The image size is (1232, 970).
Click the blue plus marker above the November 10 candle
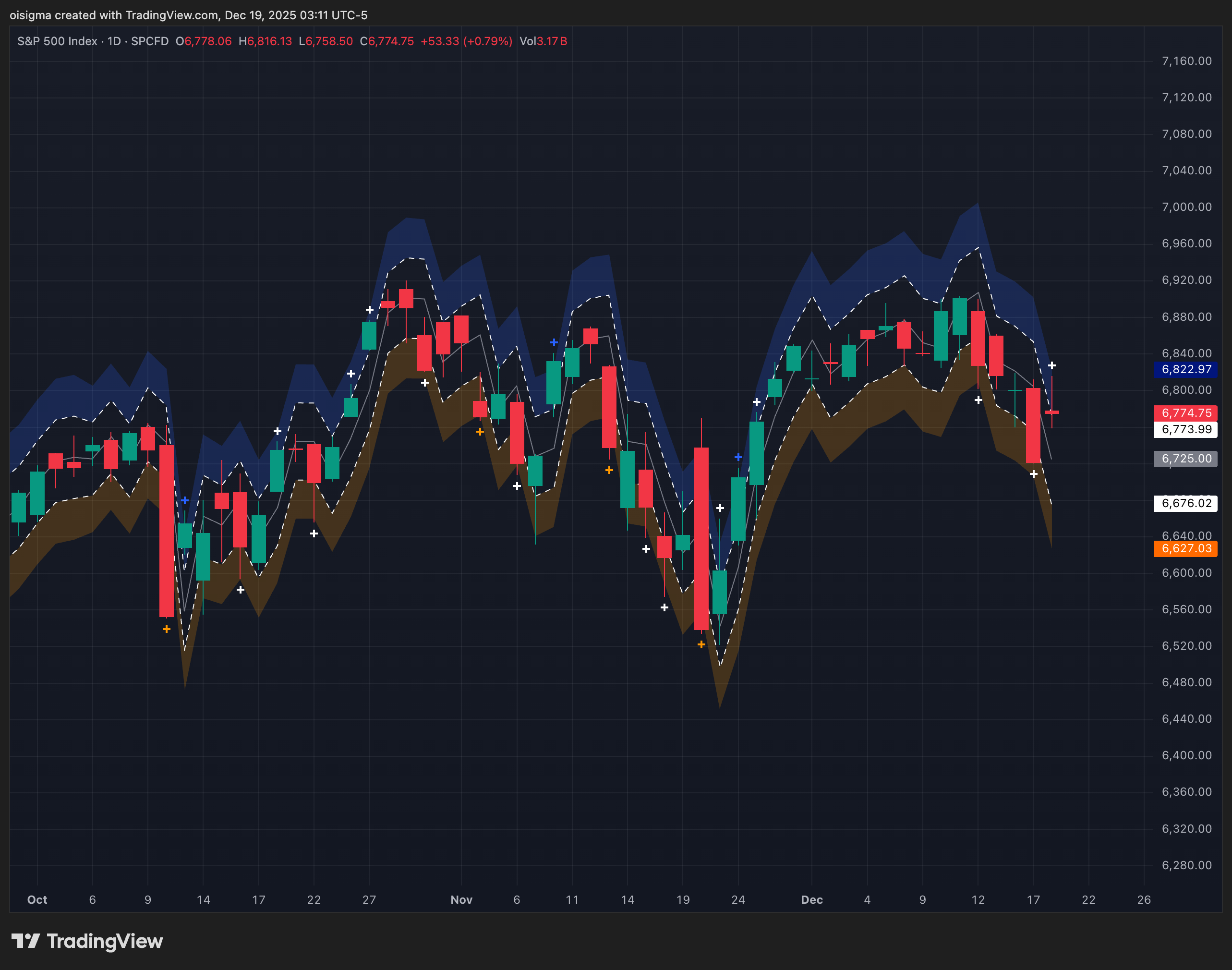554,342
